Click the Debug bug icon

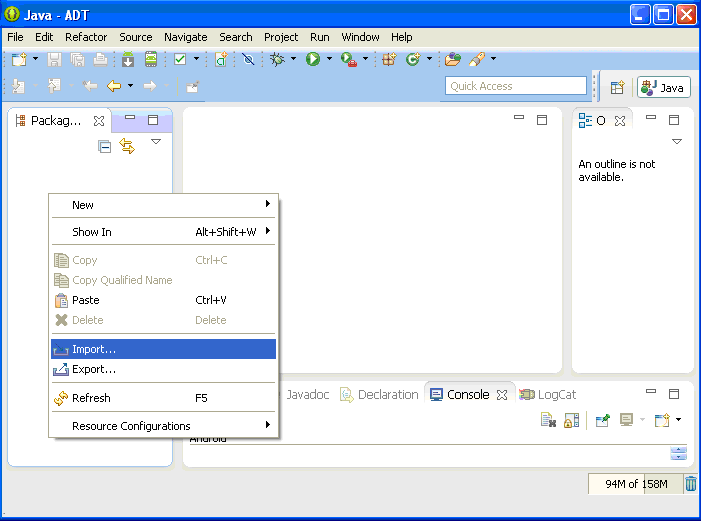pyautogui.click(x=277, y=59)
